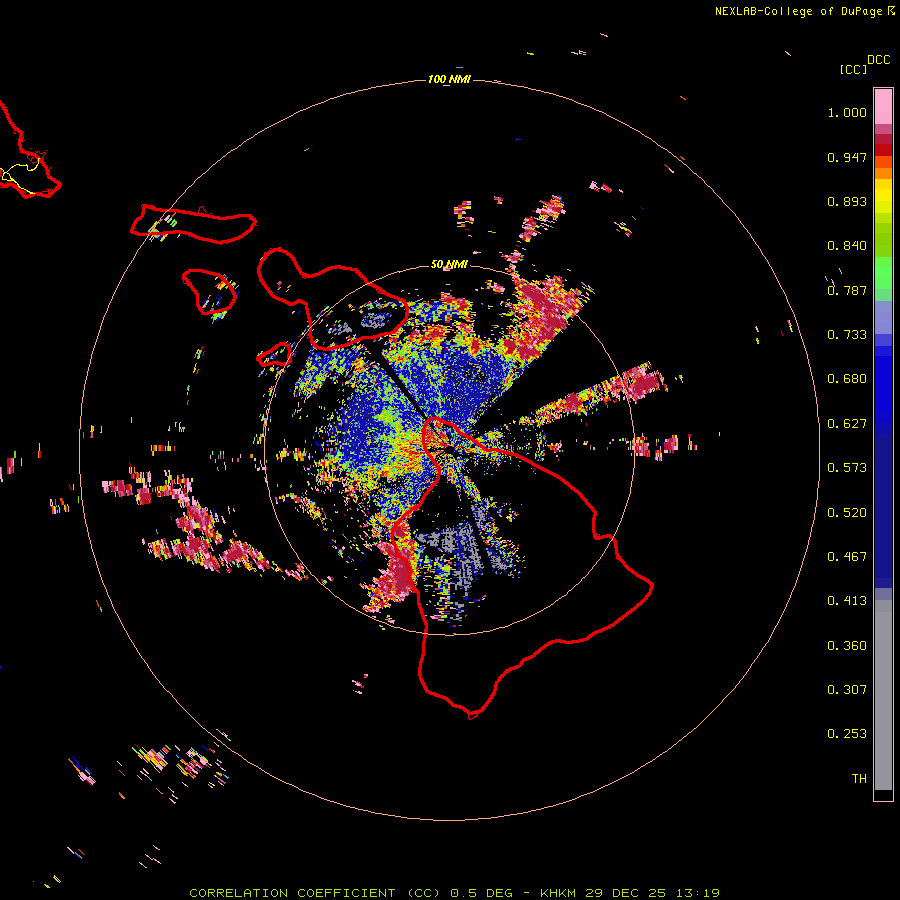Screen dimensions: 900x900
Task: Pick the orange swatch on the color bar
Action: pos(883,173)
